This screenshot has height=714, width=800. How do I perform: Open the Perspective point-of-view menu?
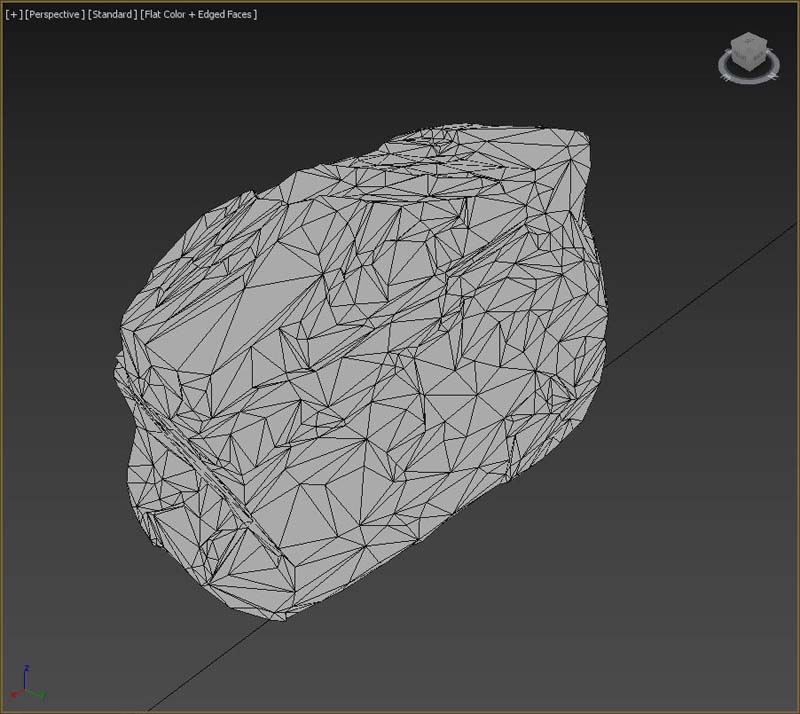53,15
